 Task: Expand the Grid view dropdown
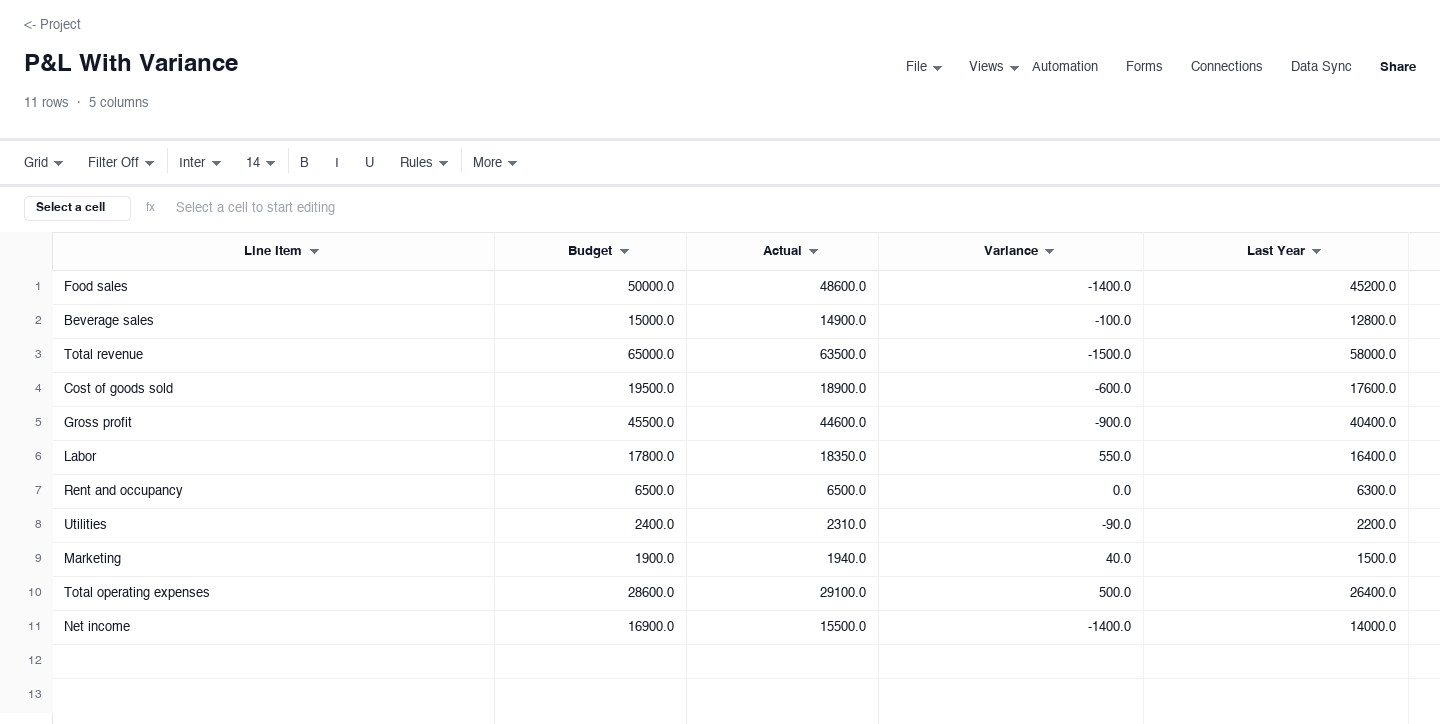pyautogui.click(x=44, y=162)
